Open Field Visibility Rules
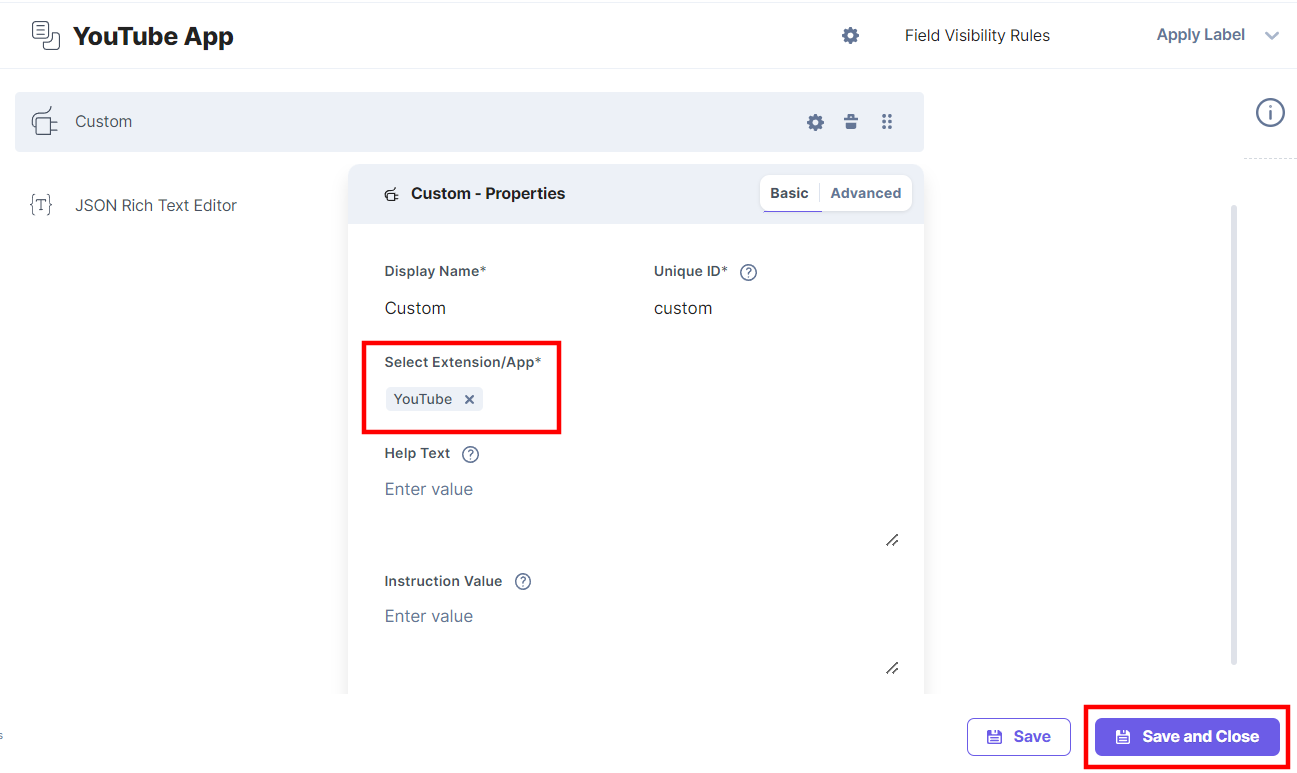 point(977,36)
